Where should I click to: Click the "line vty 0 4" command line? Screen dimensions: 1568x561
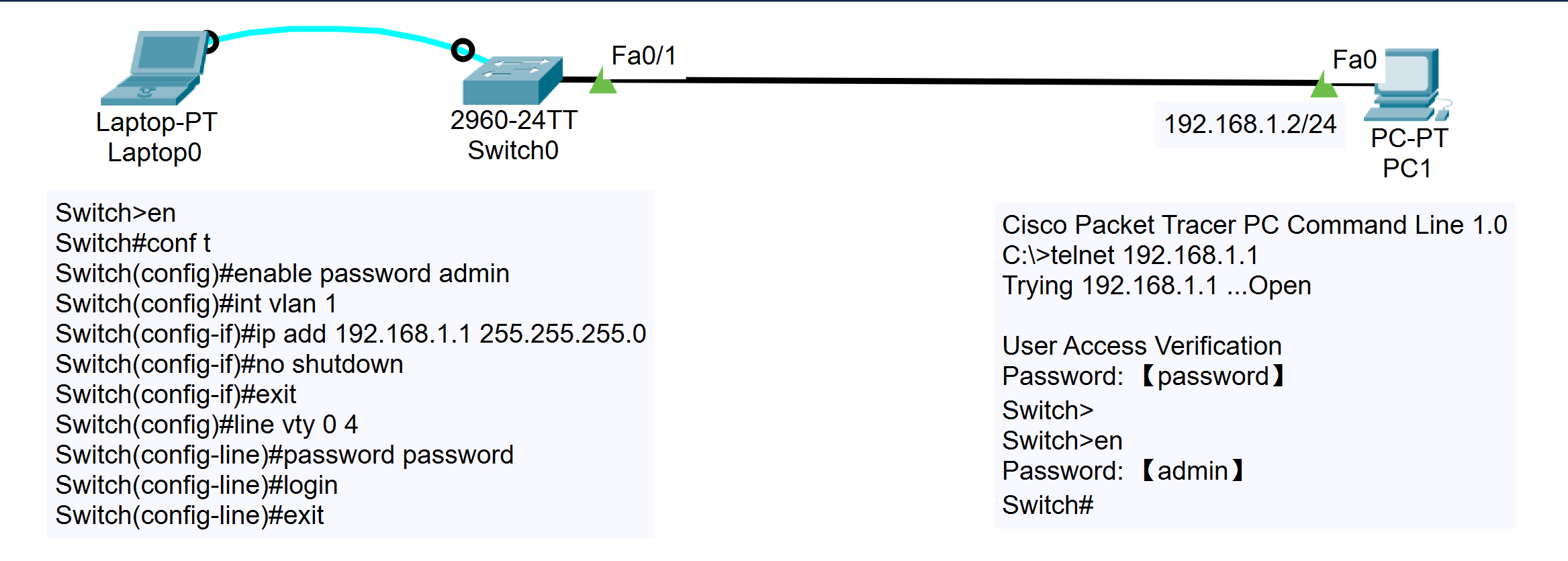click(x=207, y=425)
